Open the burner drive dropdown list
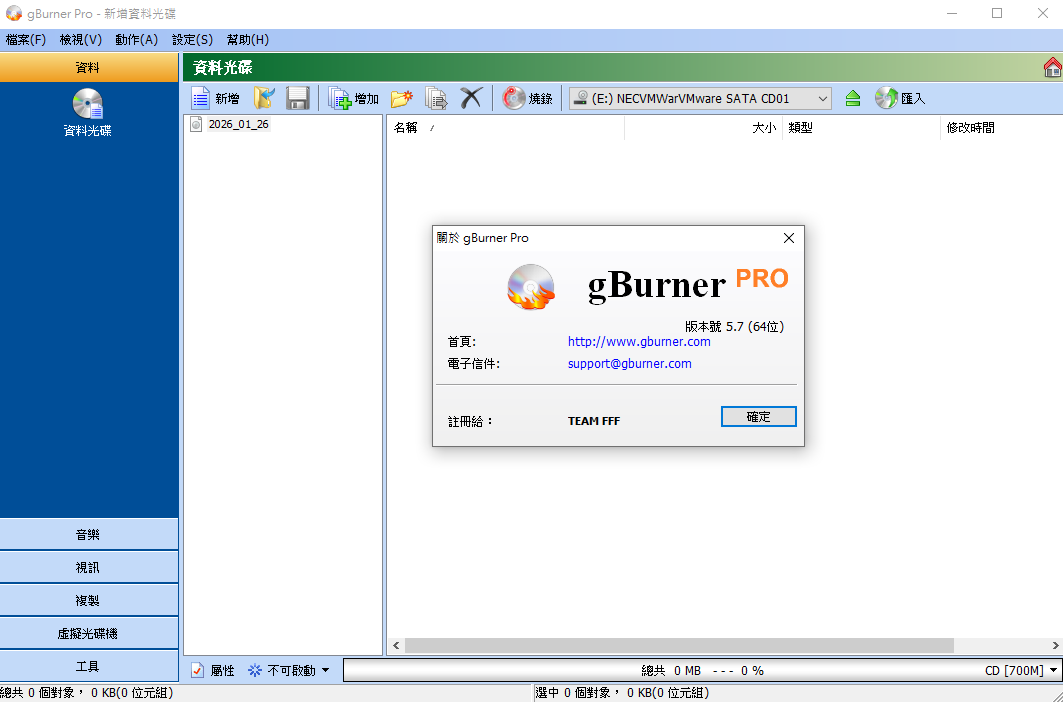 (822, 99)
